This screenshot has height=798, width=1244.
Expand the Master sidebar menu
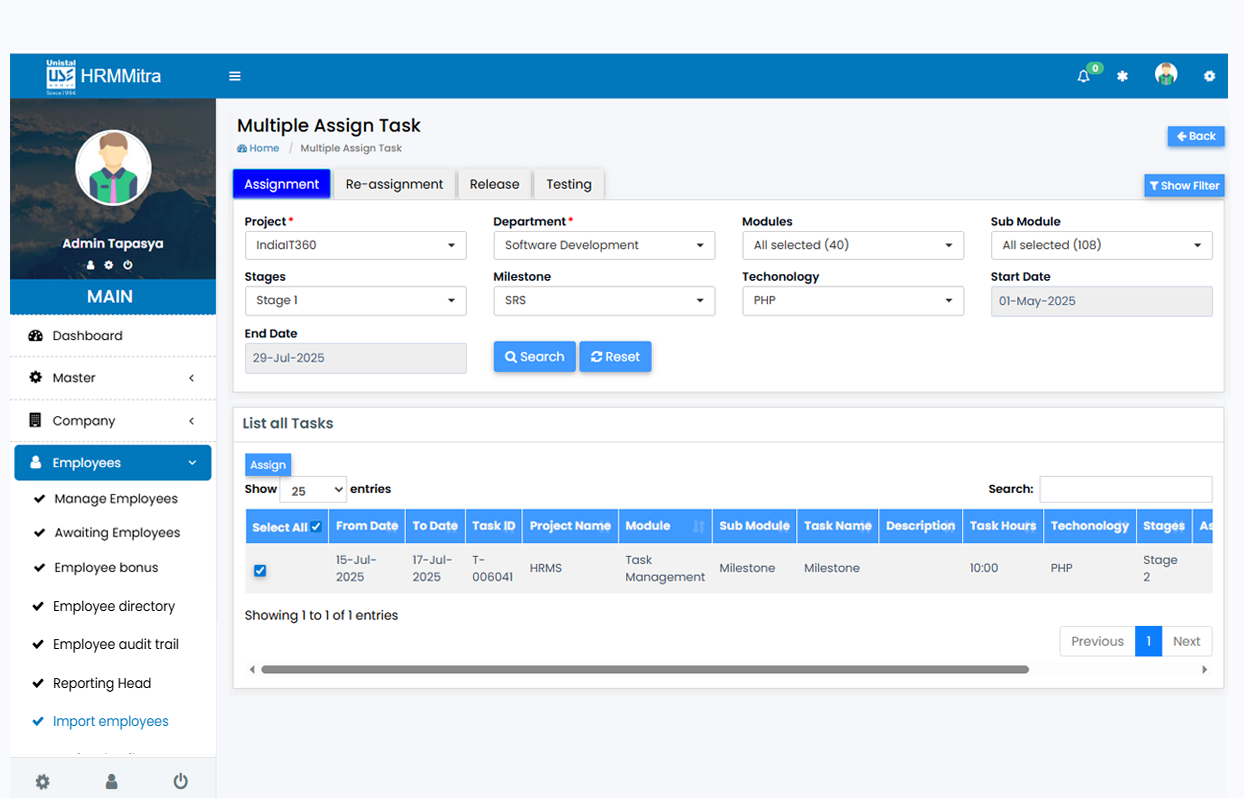click(112, 378)
